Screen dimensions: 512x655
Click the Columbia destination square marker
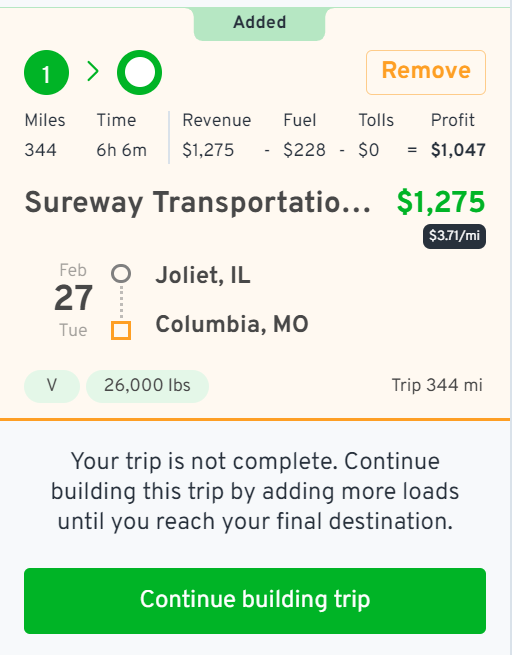121,330
